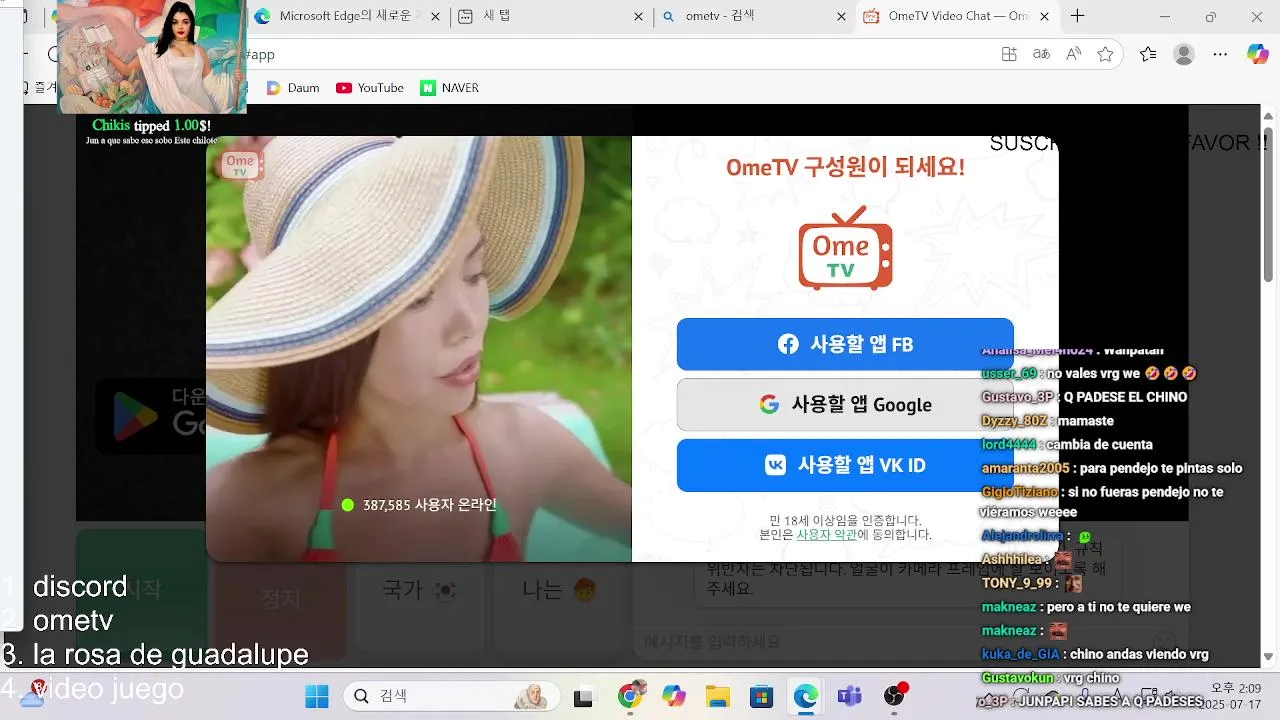Open the favorites list icon
Screen dimensions: 1280x720
pyautogui.click(x=1148, y=54)
